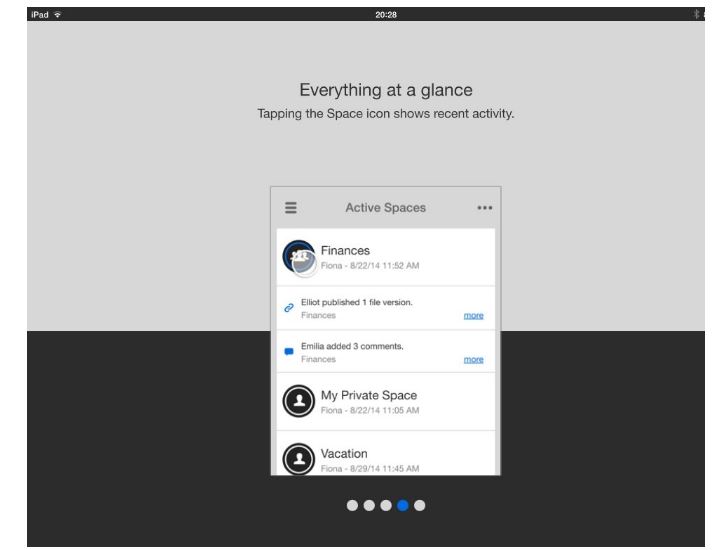Click 'more' link for Elliot's file version
Viewport: 726px width, 550px height.
[474, 315]
